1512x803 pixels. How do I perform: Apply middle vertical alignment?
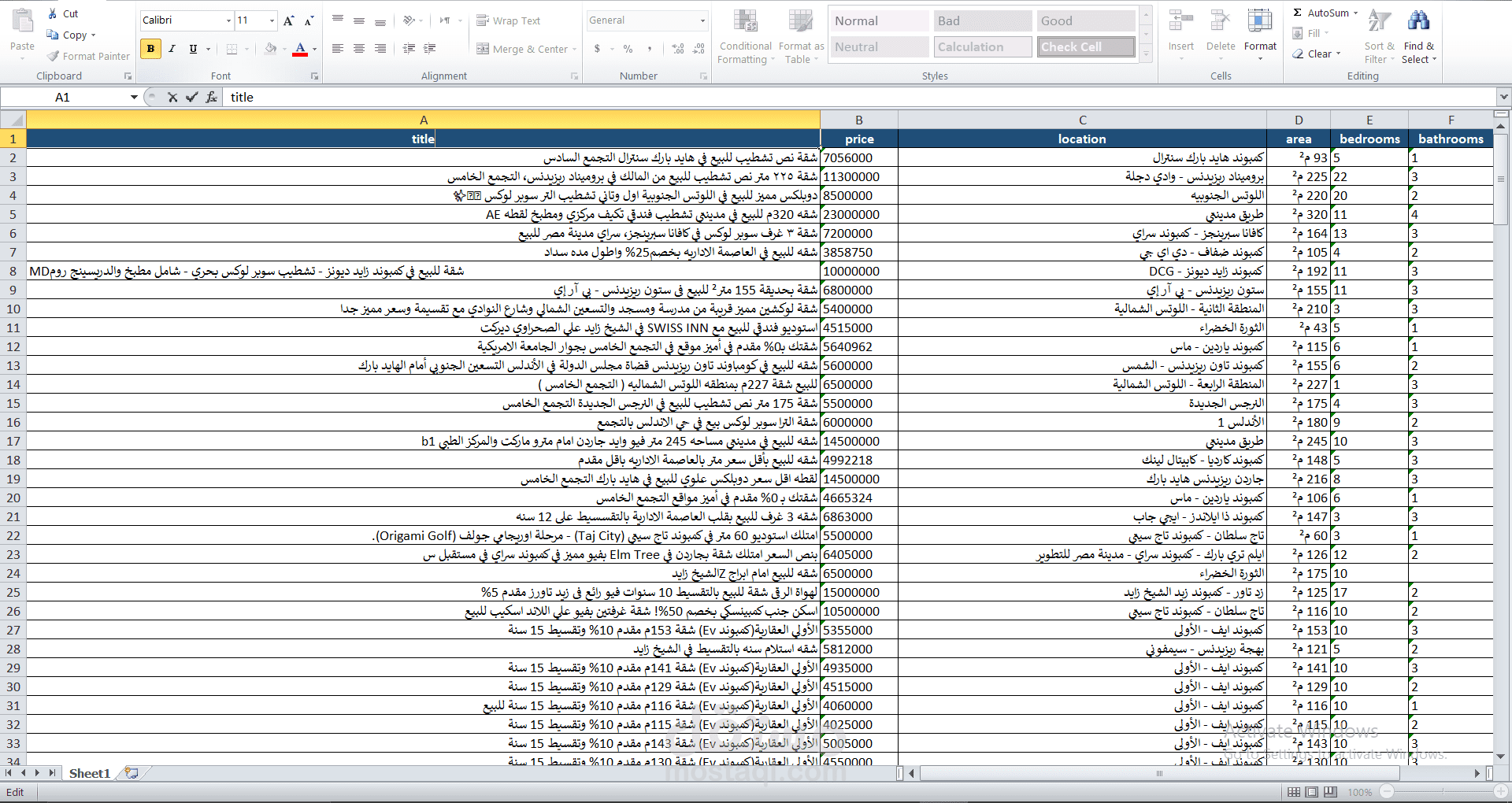click(359, 20)
